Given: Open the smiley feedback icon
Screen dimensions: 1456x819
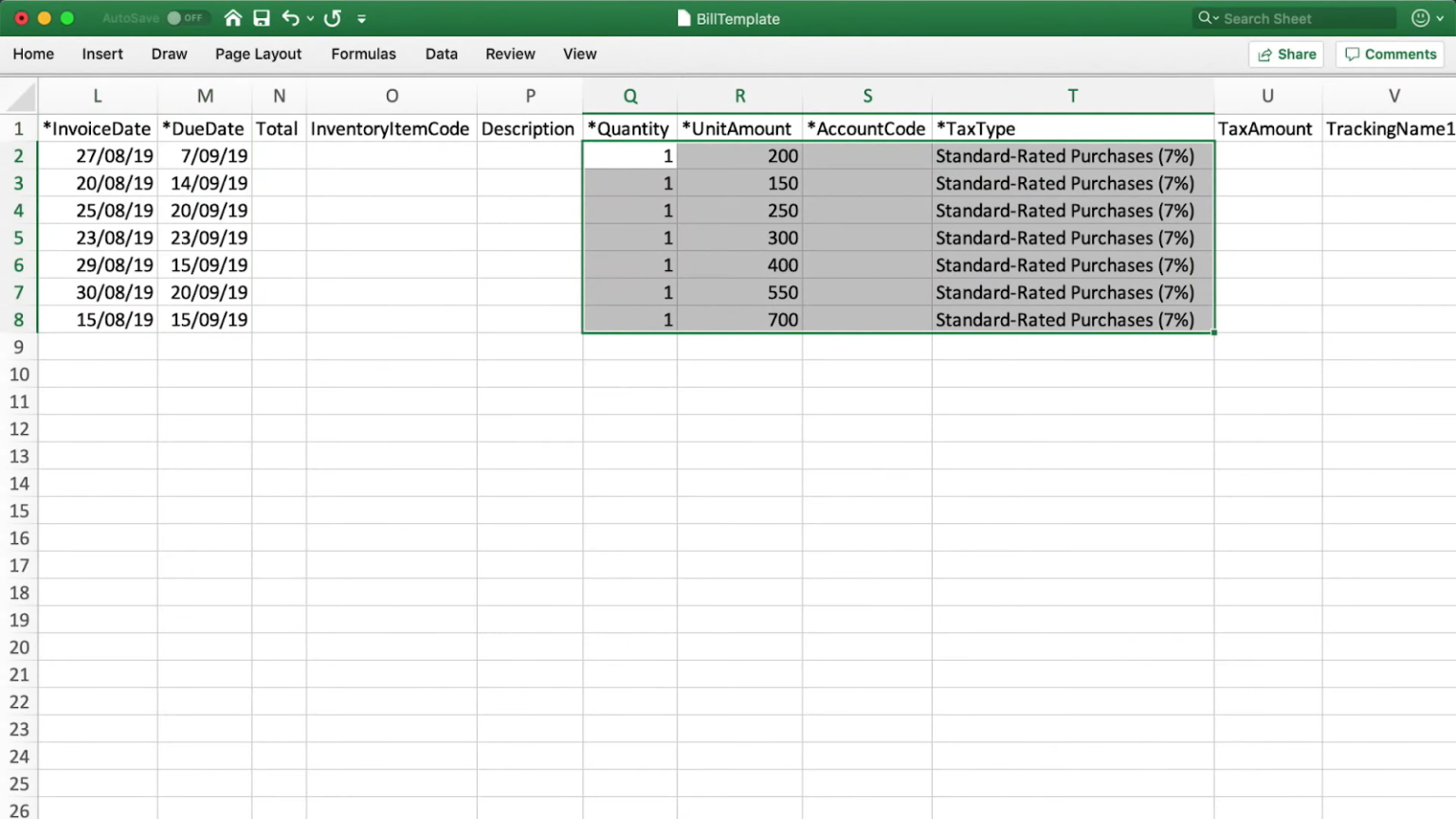Looking at the screenshot, I should pyautogui.click(x=1418, y=18).
